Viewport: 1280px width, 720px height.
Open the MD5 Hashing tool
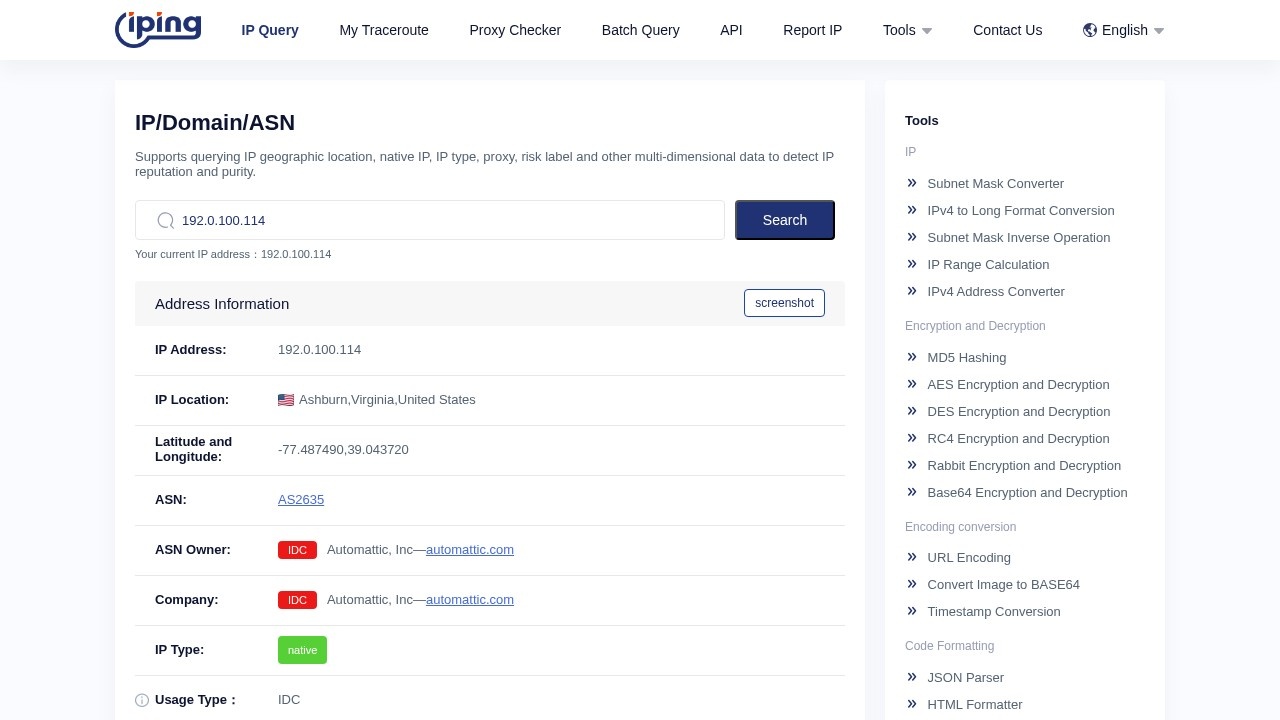[966, 358]
